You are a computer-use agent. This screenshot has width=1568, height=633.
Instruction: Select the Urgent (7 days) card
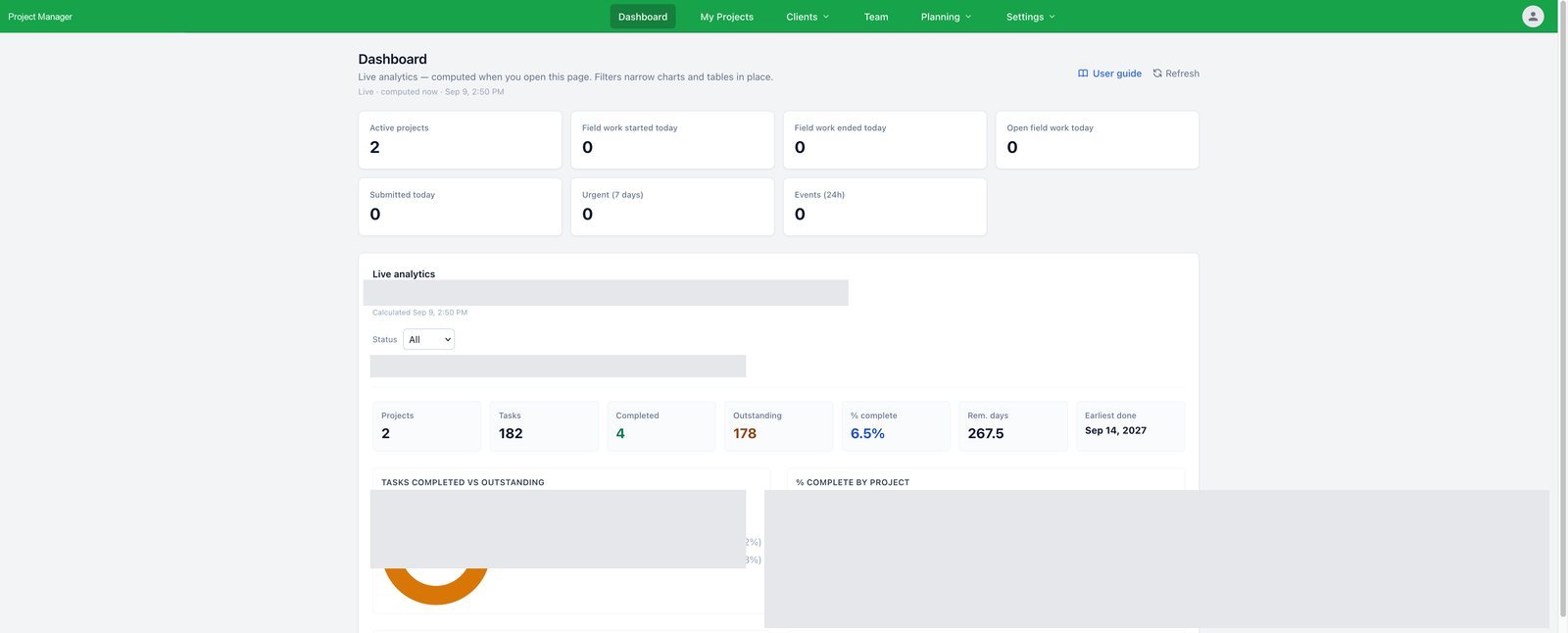tap(672, 207)
